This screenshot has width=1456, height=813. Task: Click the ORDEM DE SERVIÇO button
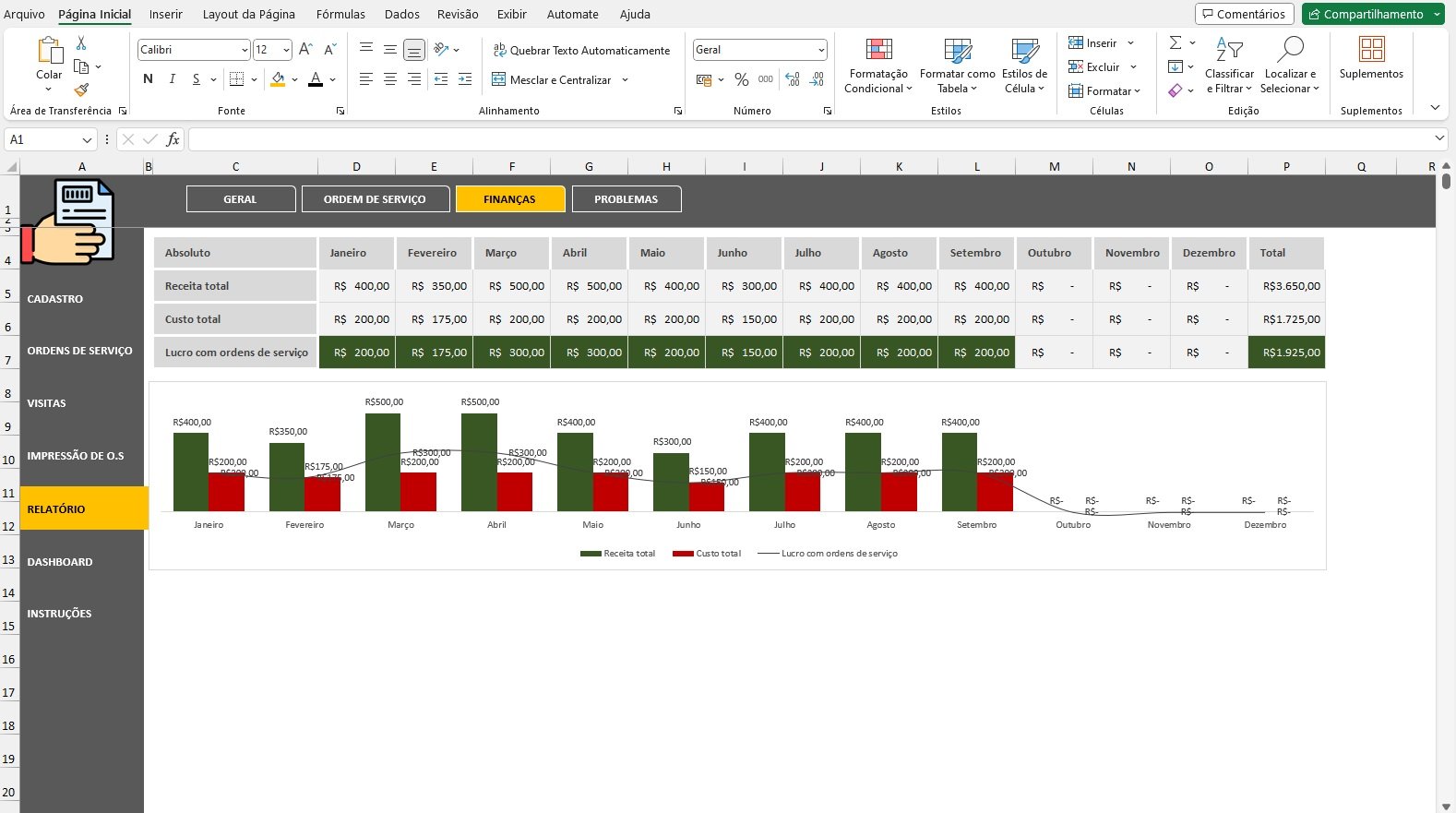coord(375,199)
